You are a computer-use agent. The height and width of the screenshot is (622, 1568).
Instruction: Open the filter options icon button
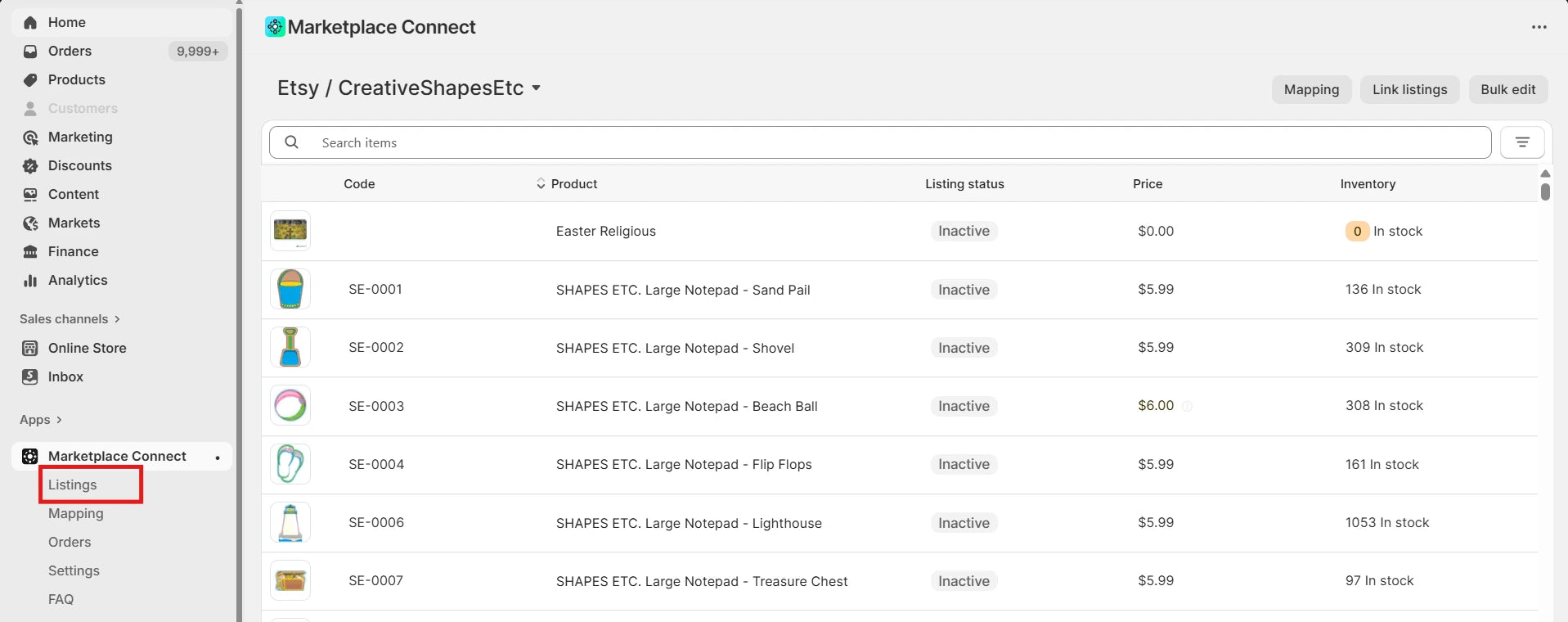pyautogui.click(x=1522, y=142)
